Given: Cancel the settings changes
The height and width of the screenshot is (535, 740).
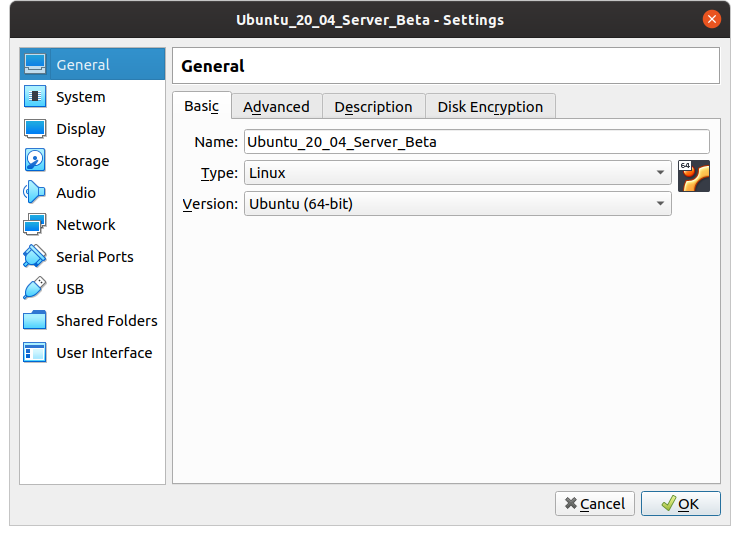Looking at the screenshot, I should coord(595,504).
